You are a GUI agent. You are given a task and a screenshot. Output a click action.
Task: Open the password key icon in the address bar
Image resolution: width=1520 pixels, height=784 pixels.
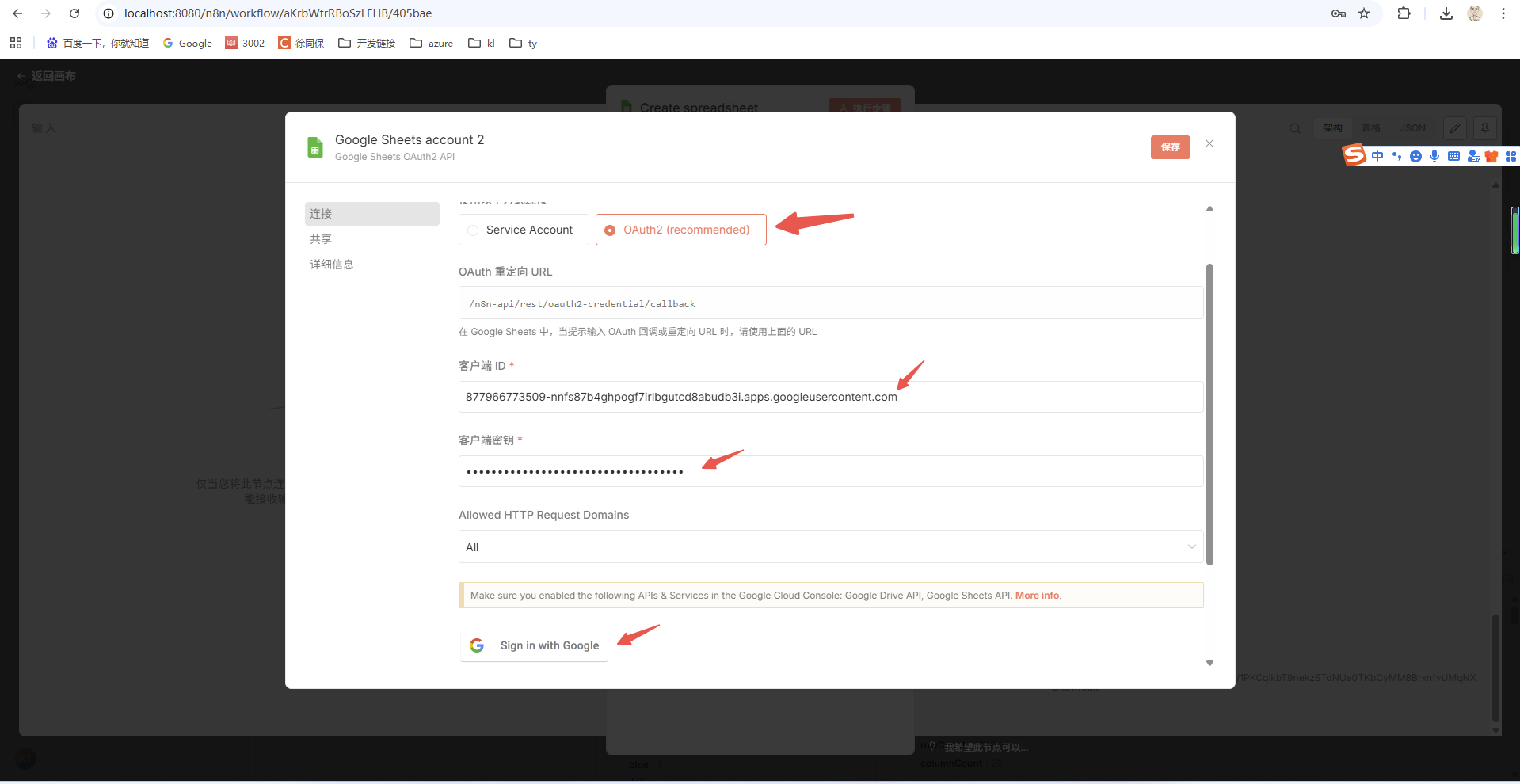pos(1339,13)
